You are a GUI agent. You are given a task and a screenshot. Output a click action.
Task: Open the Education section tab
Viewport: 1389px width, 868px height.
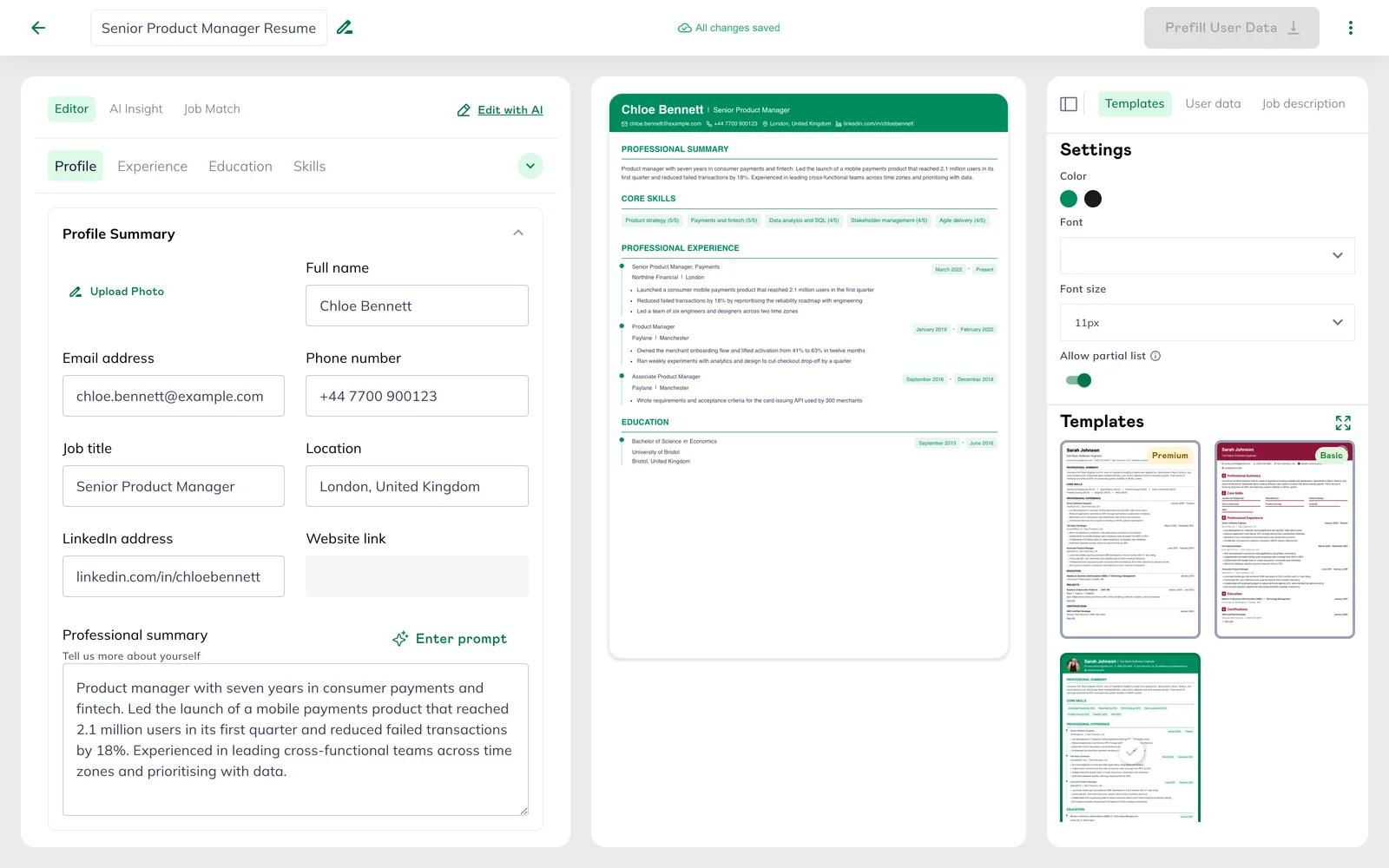coord(240,166)
